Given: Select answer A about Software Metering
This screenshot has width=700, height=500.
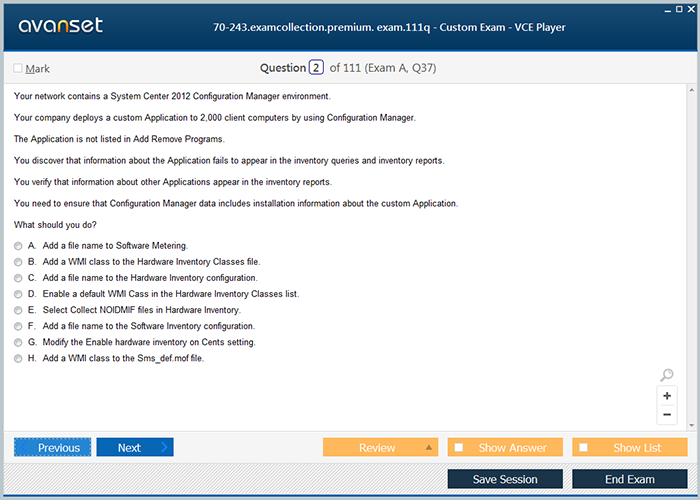Looking at the screenshot, I should 18,246.
